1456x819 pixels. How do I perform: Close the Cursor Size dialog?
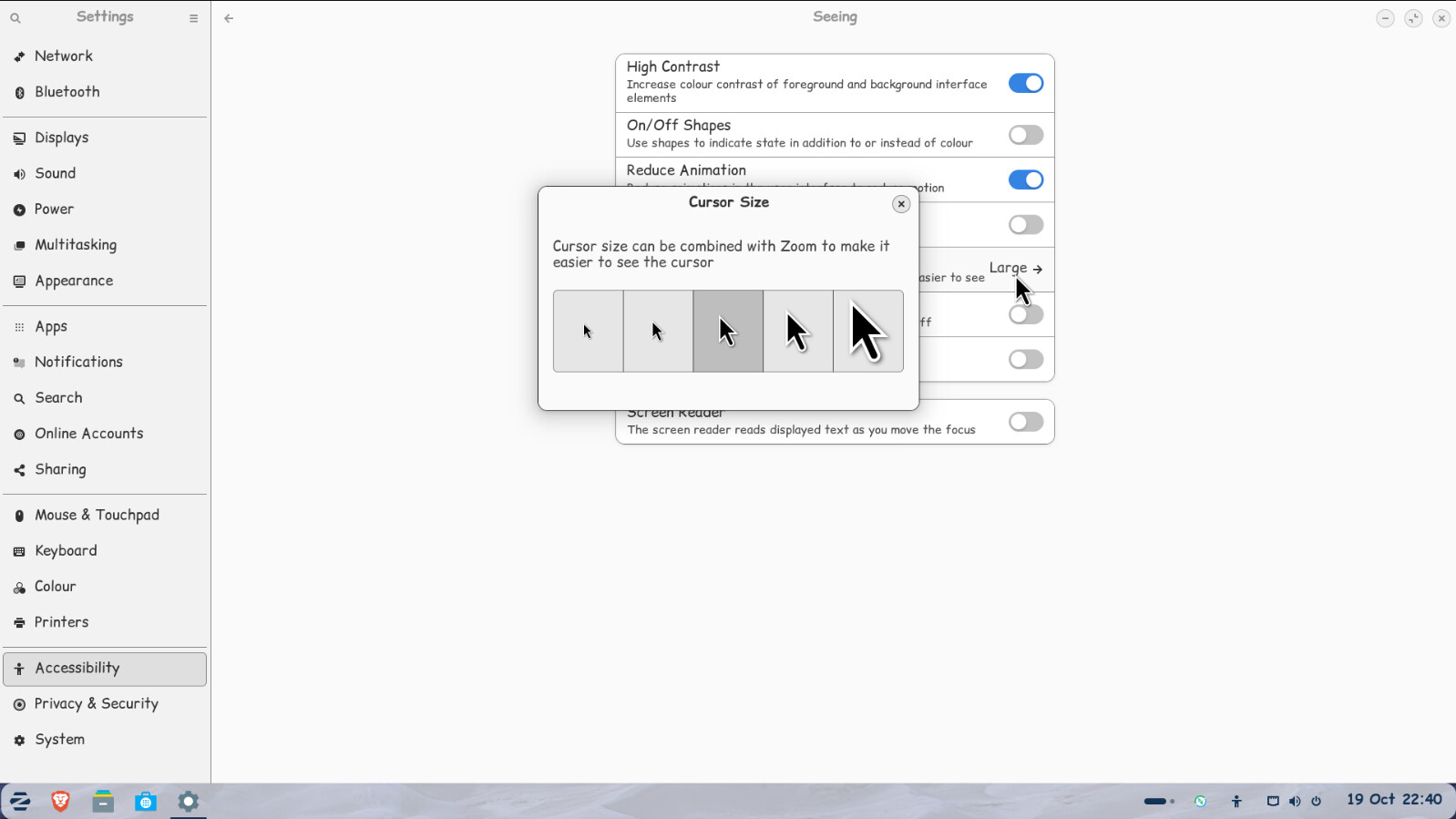click(900, 204)
